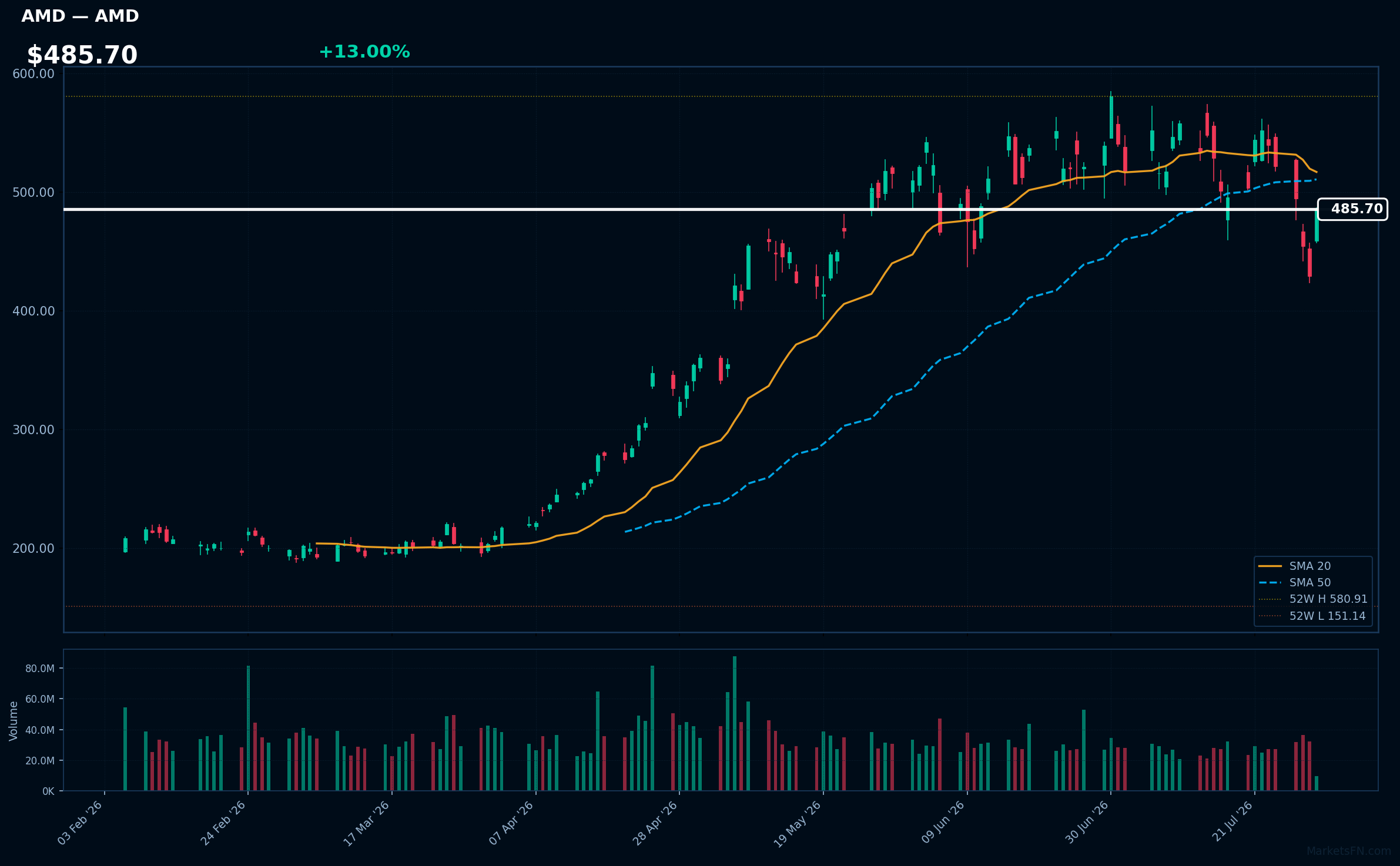Click the 21 Jul '26 date label

click(x=1232, y=821)
